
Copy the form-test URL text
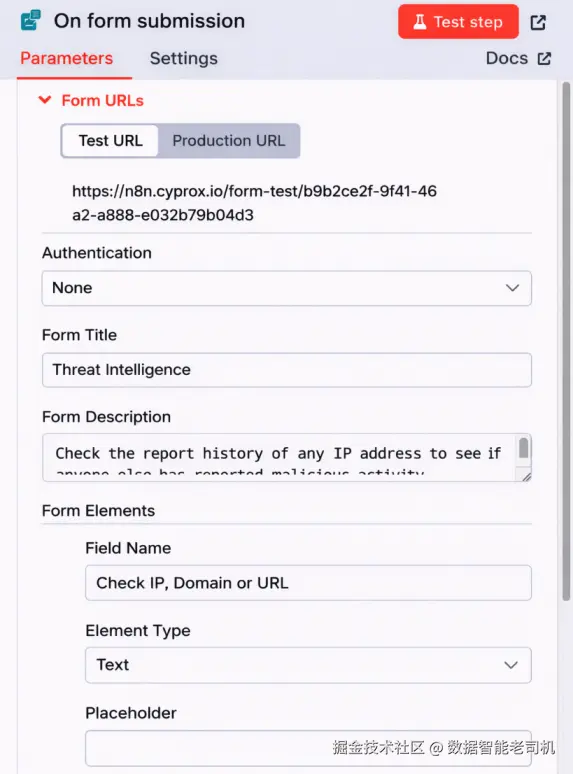pos(254,203)
